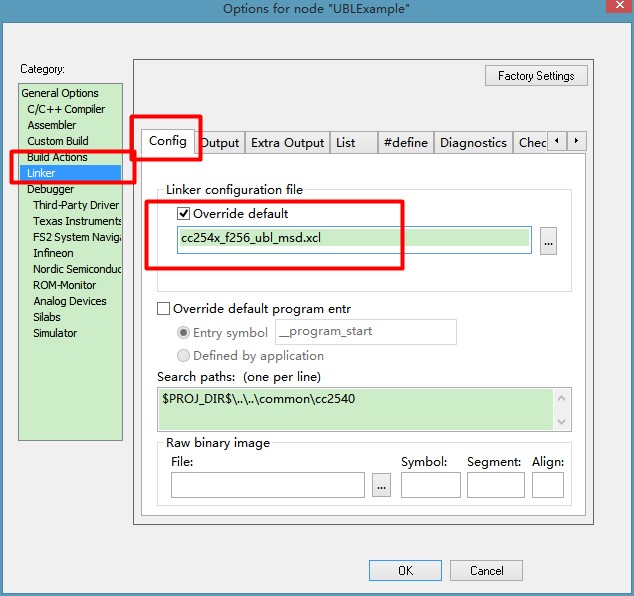This screenshot has height=596, width=634.
Task: Click search paths scrollbar up arrow
Action: pos(562,399)
